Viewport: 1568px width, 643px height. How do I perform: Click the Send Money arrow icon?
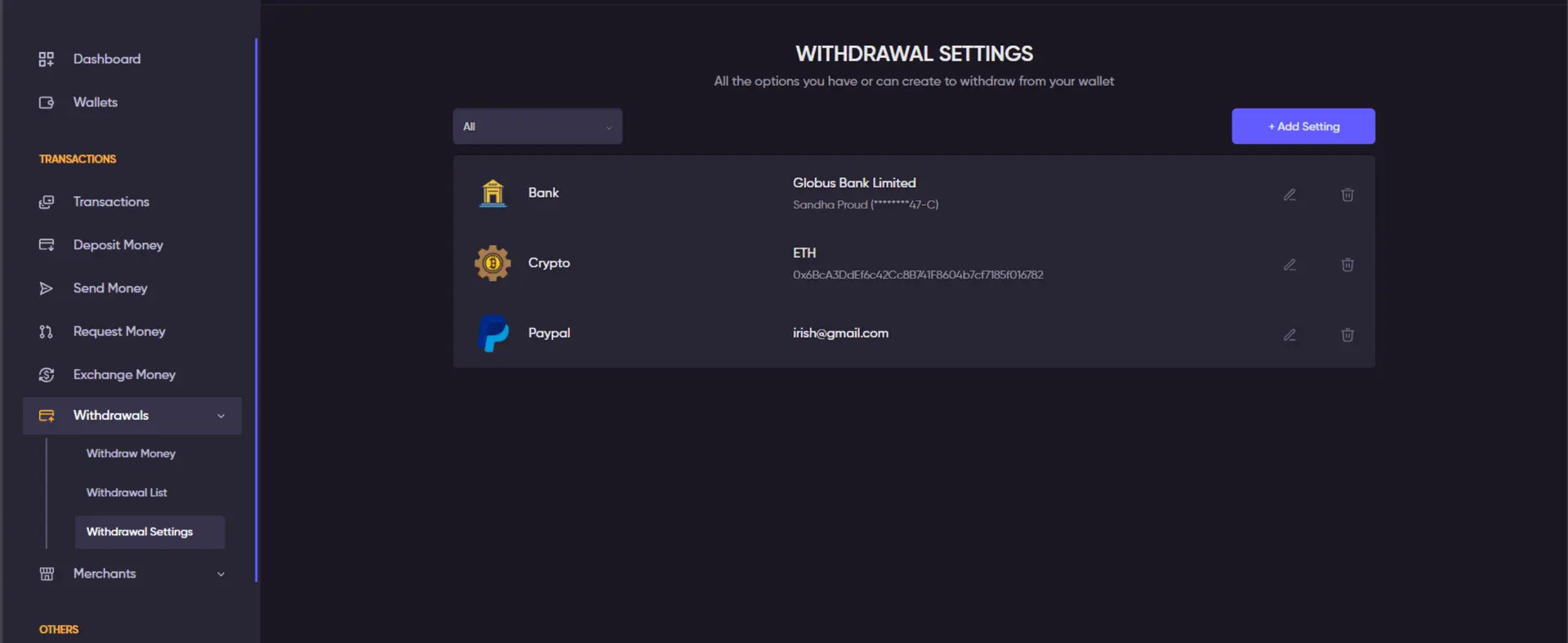coord(47,288)
